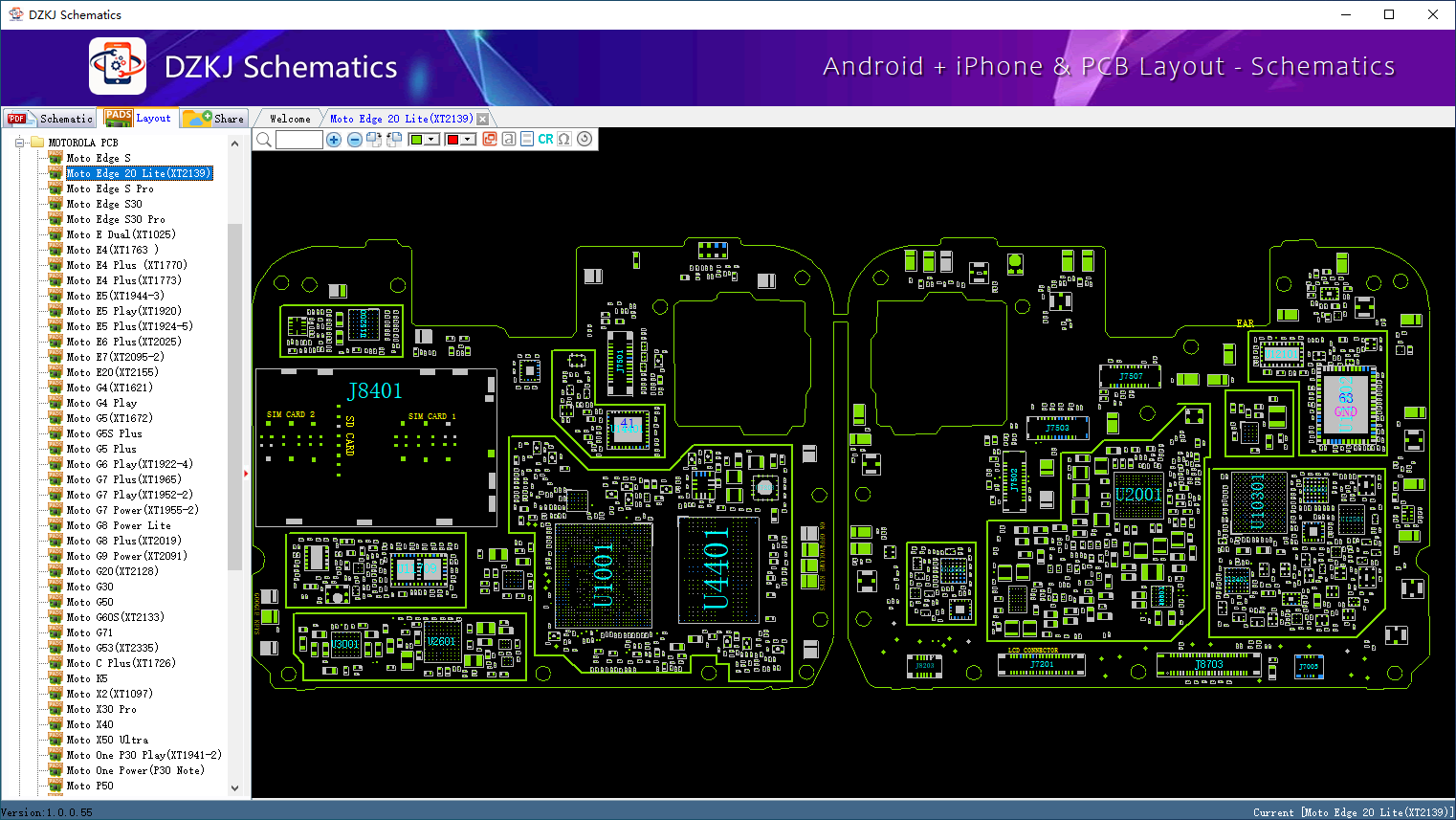
Task: Toggle the Omega symbol button
Action: 564,140
